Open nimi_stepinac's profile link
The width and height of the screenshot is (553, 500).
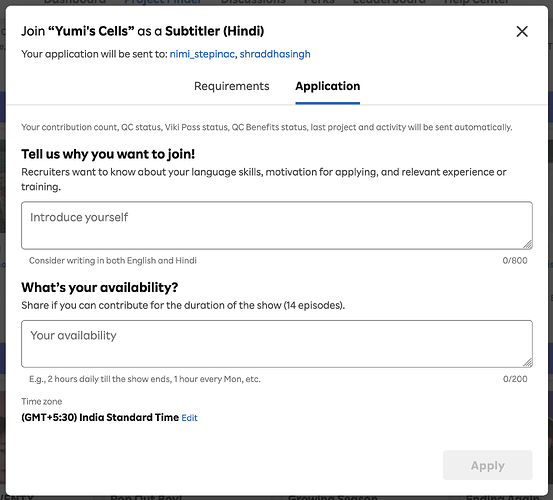click(202, 54)
